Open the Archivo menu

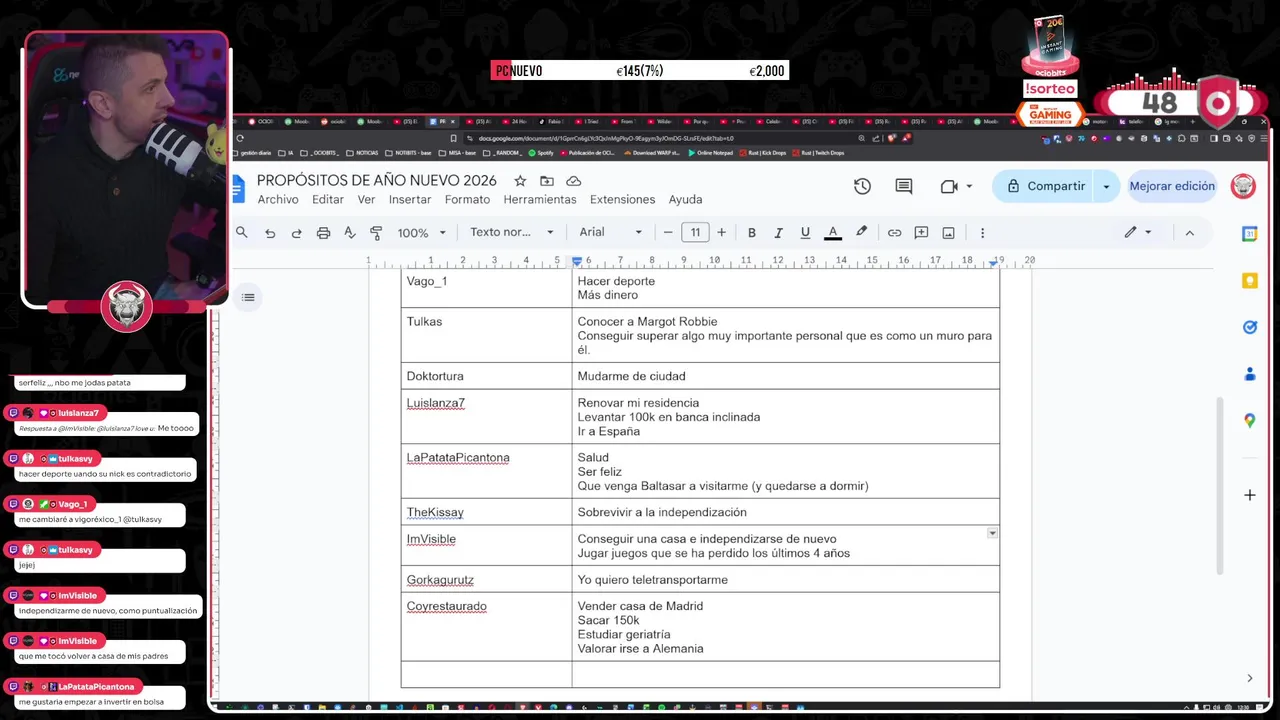tap(278, 200)
